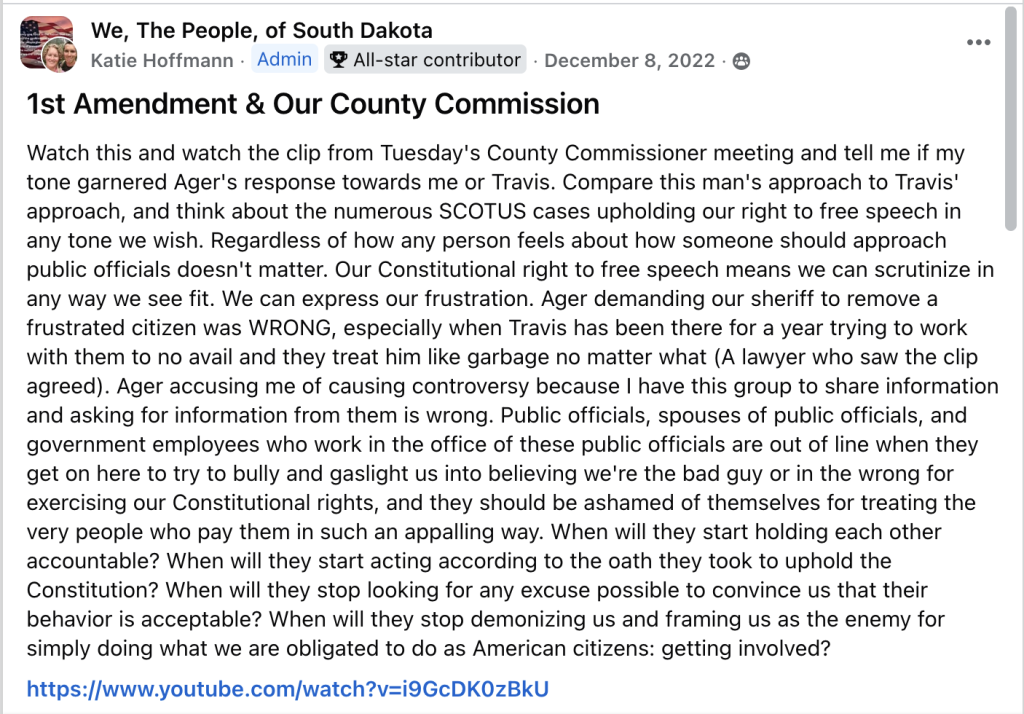Viewport: 1024px width, 714px height.
Task: Click the group audience icon beside the date
Action: pyautogui.click(x=742, y=61)
